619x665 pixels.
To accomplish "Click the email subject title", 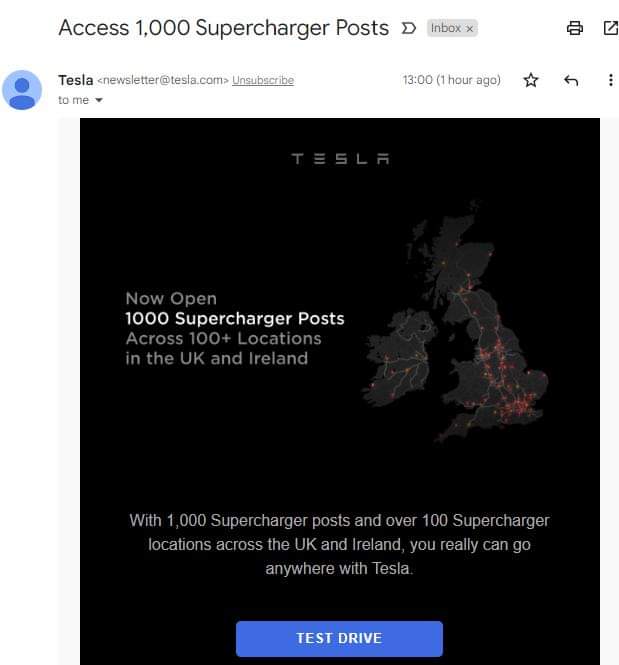I will pos(223,28).
